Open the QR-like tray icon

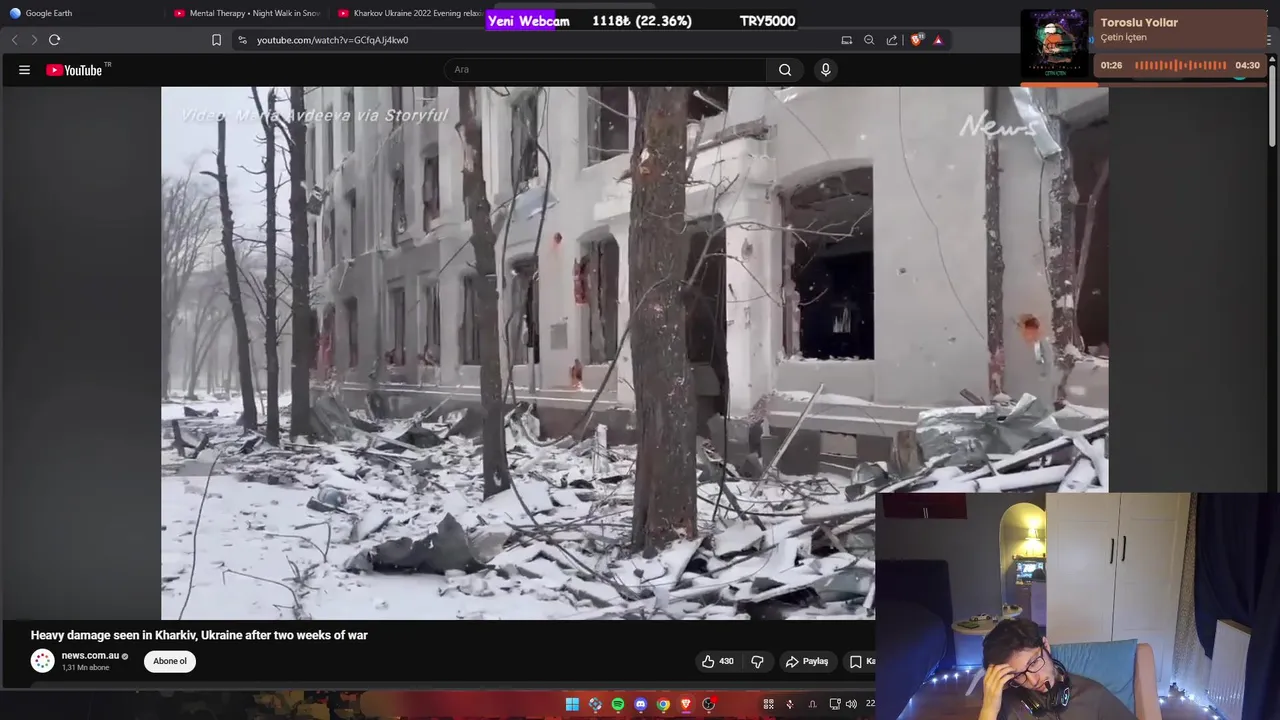(x=768, y=704)
